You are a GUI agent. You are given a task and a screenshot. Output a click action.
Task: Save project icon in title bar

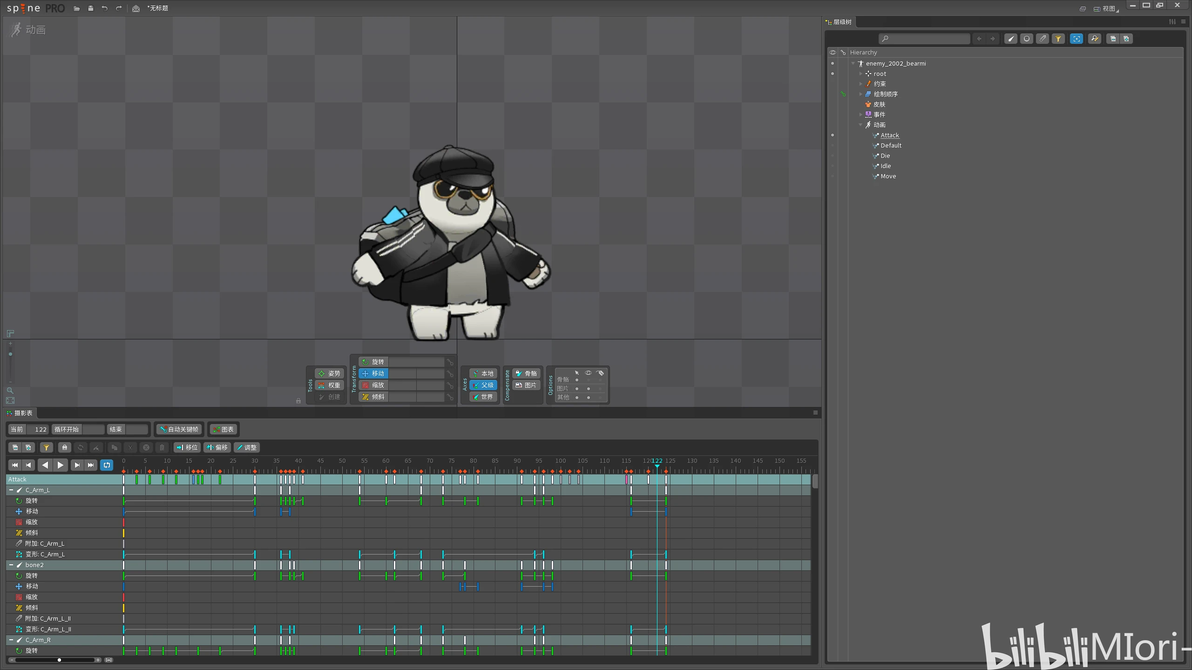click(x=90, y=8)
